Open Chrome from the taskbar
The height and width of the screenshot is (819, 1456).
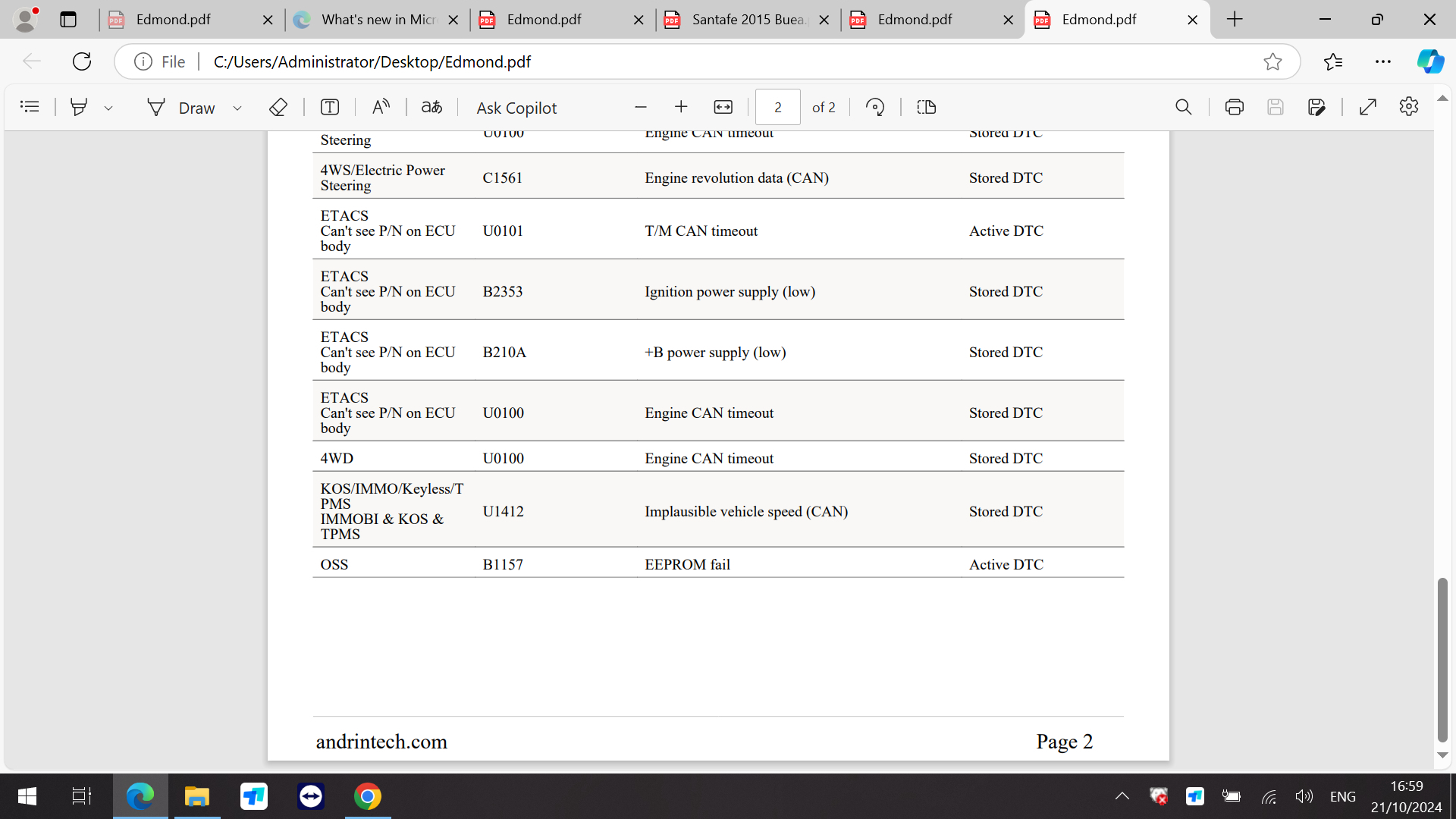[367, 796]
